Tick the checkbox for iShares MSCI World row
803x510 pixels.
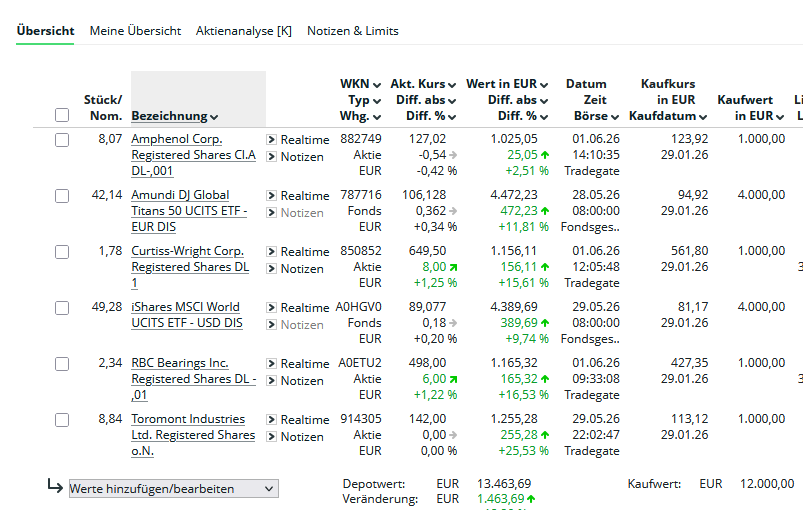pos(62,308)
